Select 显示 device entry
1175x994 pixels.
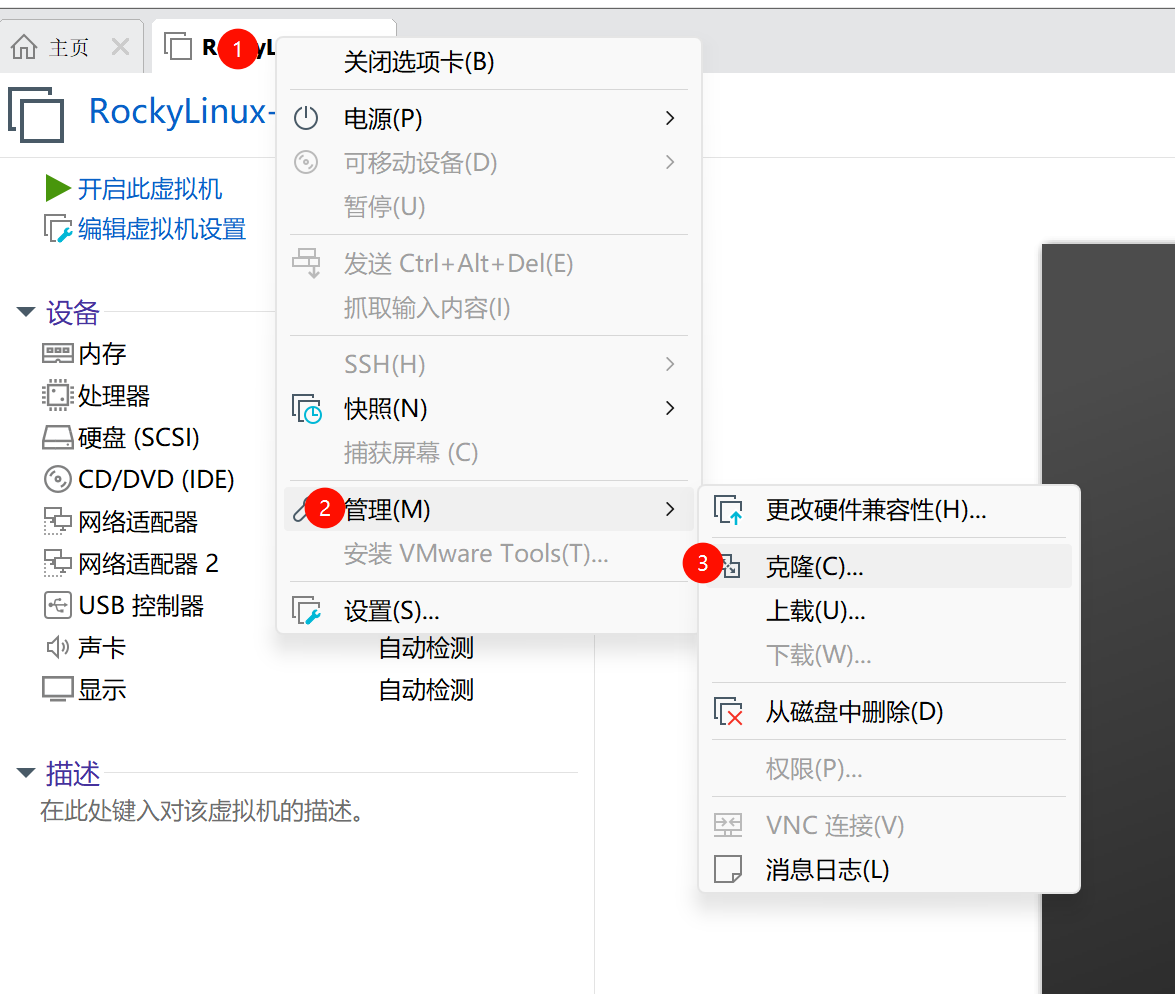point(102,690)
